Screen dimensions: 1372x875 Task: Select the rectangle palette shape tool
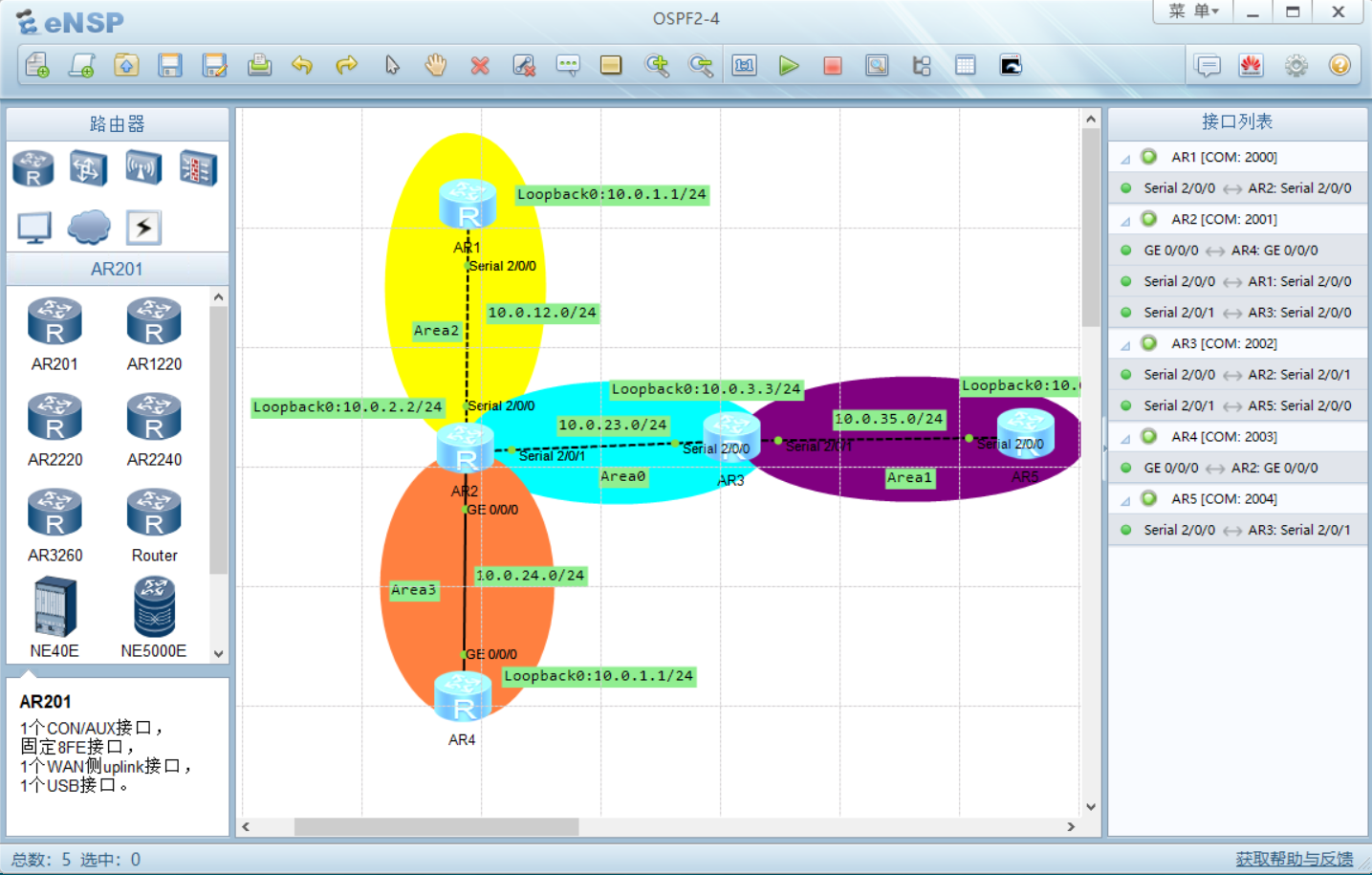tap(611, 65)
